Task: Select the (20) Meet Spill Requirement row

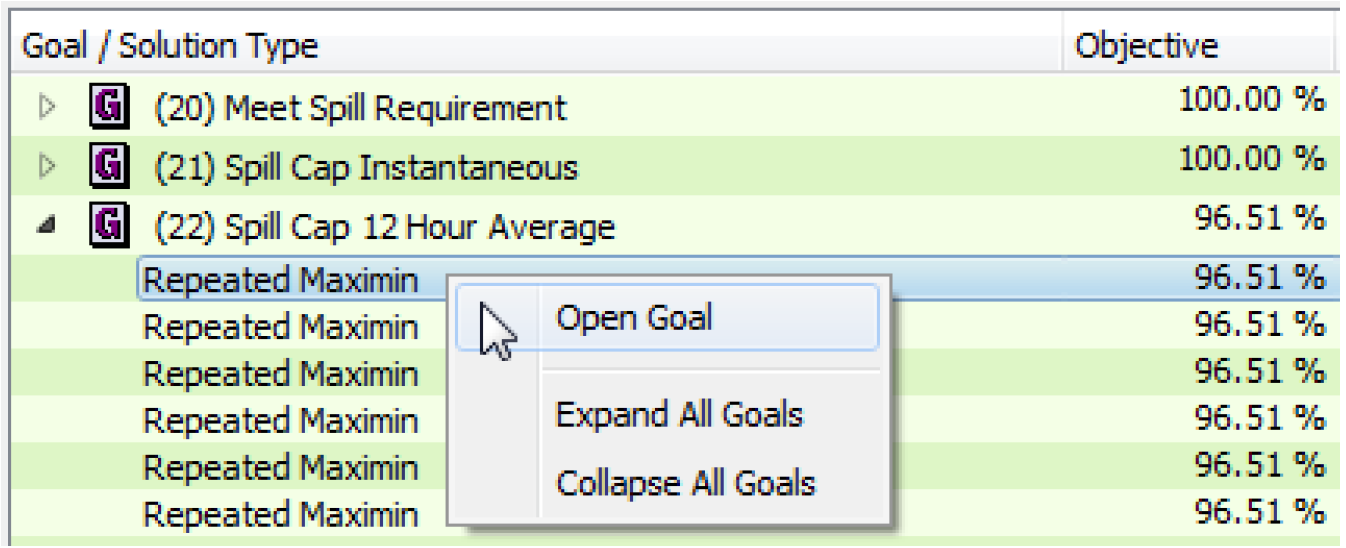Action: 361,107
